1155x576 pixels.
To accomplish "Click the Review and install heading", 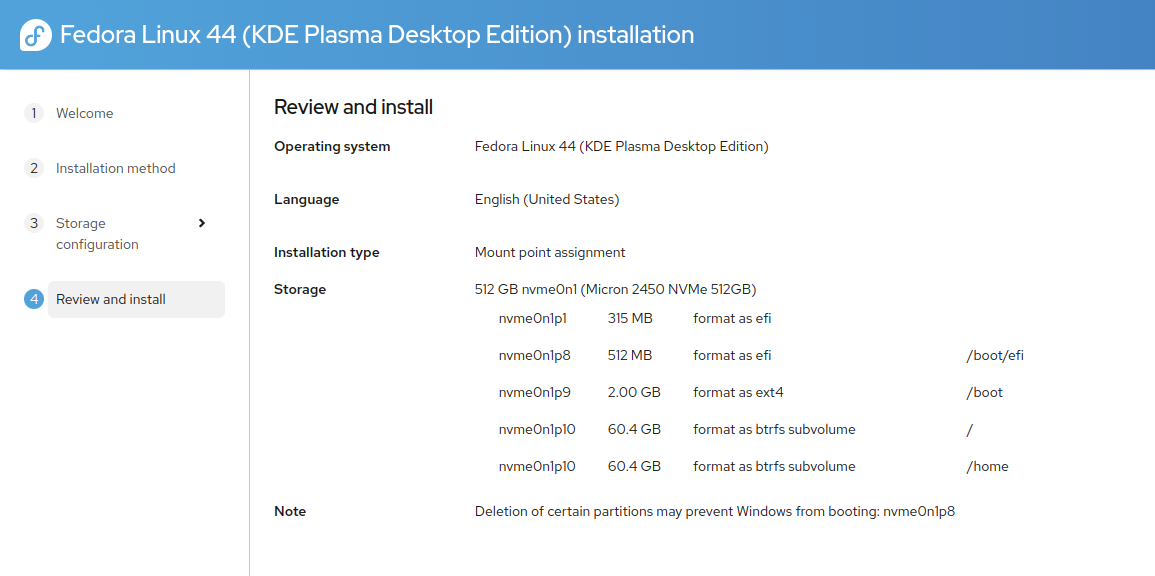I will tap(354, 108).
